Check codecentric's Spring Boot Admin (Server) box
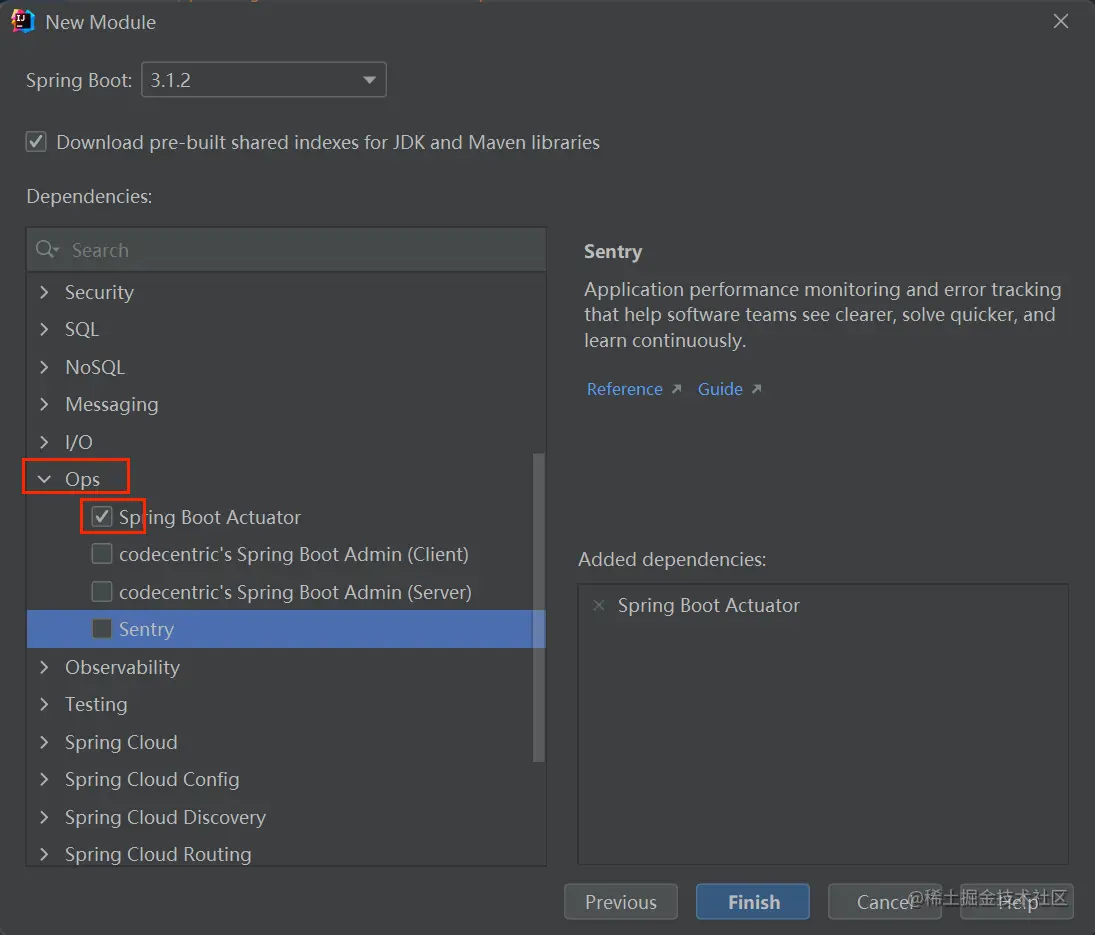The image size is (1095, 935). click(102, 591)
